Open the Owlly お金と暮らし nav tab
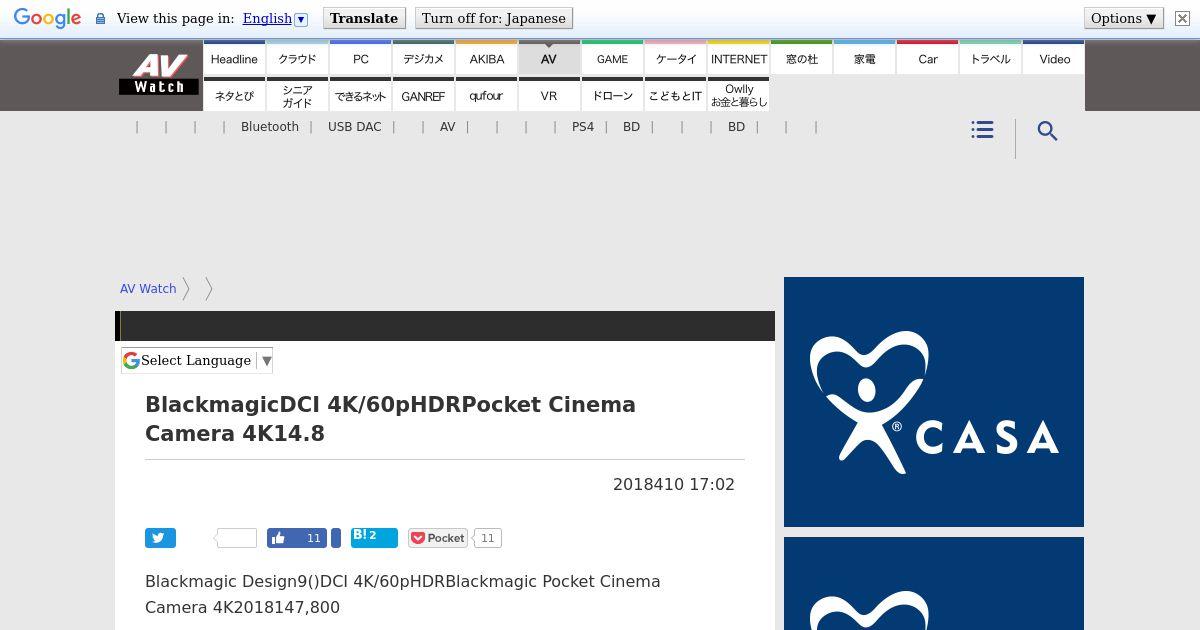The height and width of the screenshot is (630, 1200). [739, 95]
